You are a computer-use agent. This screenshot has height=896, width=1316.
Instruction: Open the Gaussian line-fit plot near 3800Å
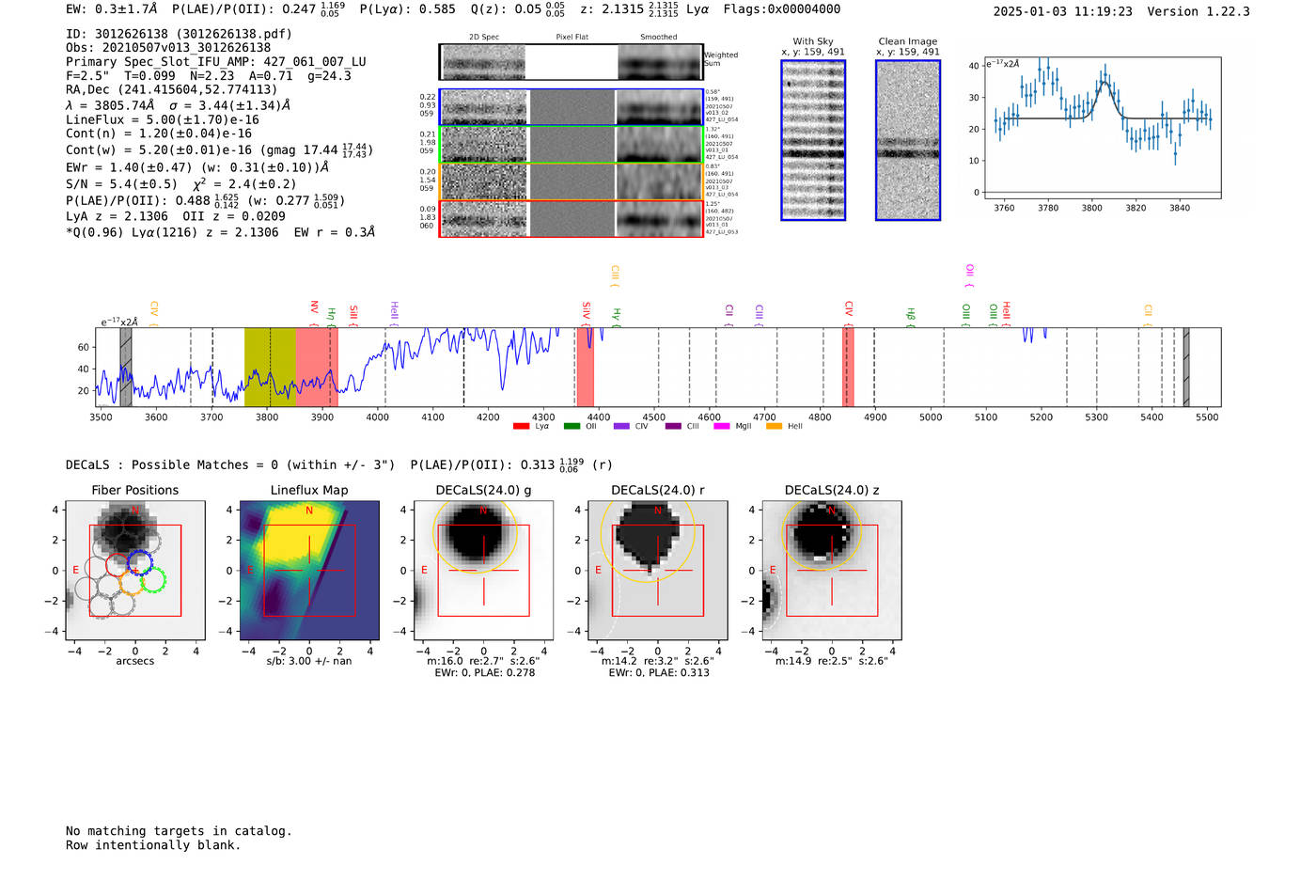pyautogui.click(x=1102, y=128)
